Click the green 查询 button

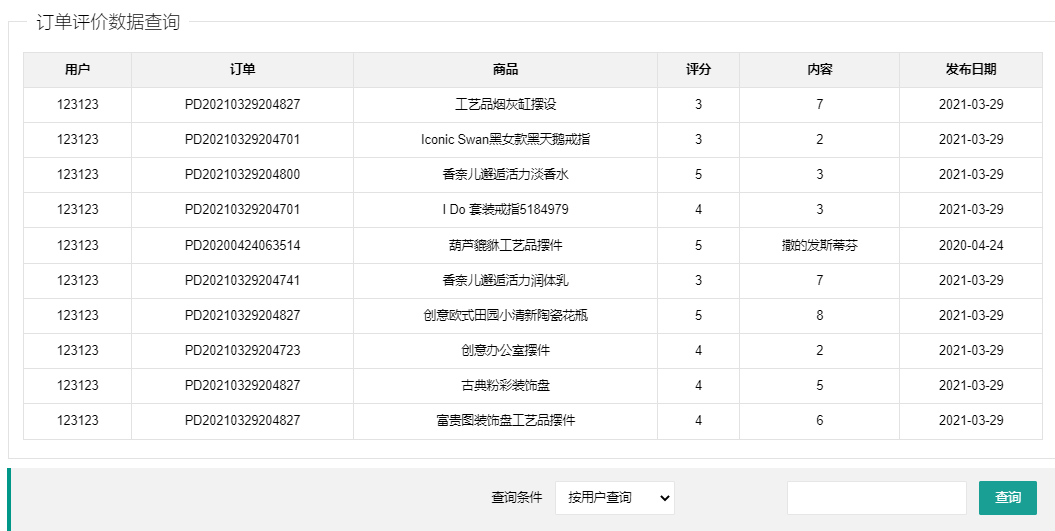coord(1008,498)
